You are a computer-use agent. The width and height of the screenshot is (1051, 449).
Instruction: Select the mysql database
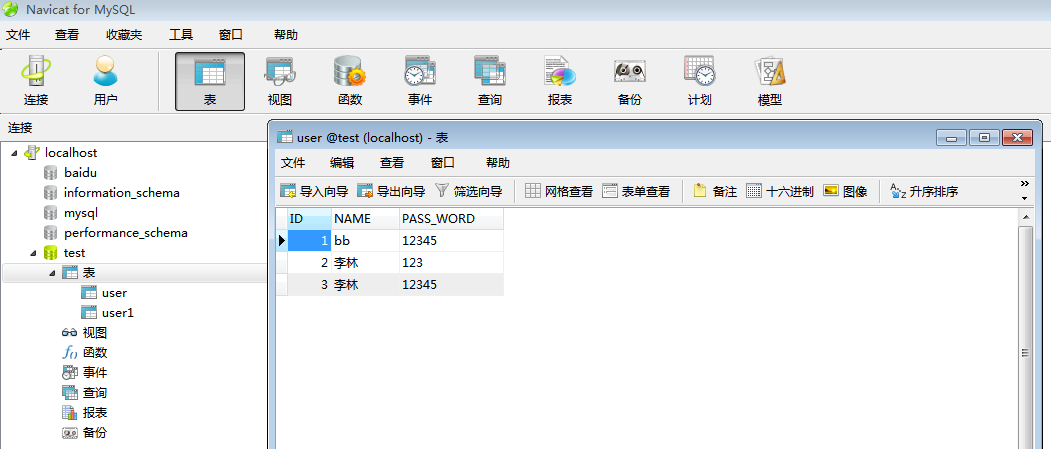click(81, 213)
